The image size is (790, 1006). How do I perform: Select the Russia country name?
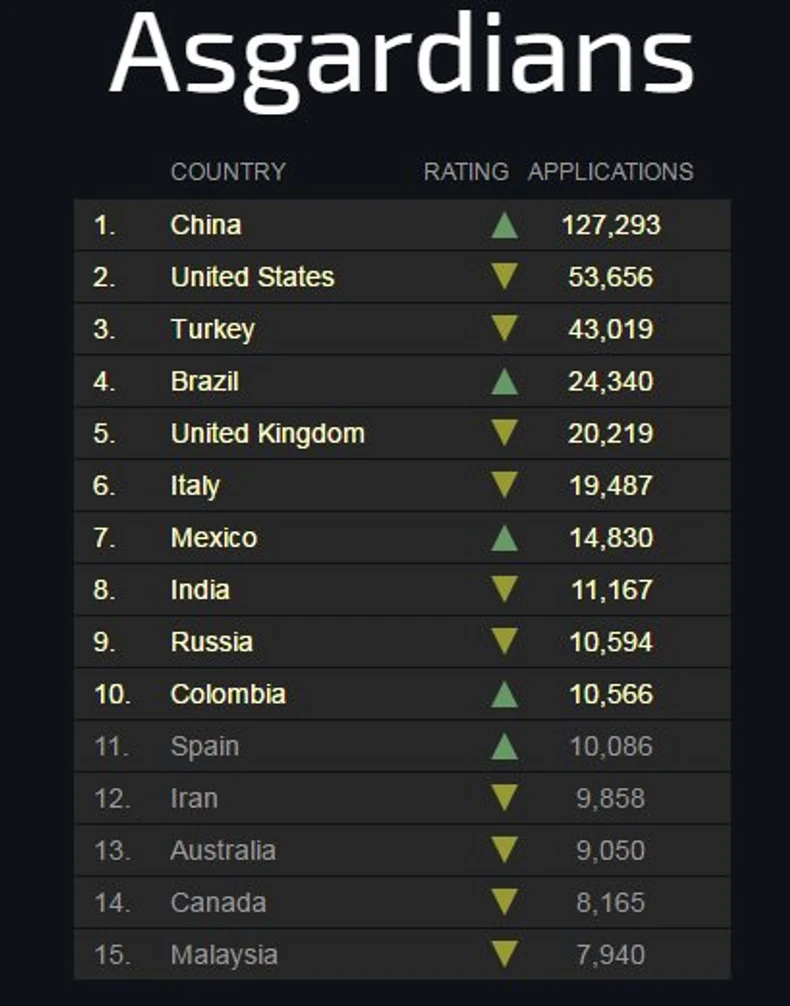211,642
